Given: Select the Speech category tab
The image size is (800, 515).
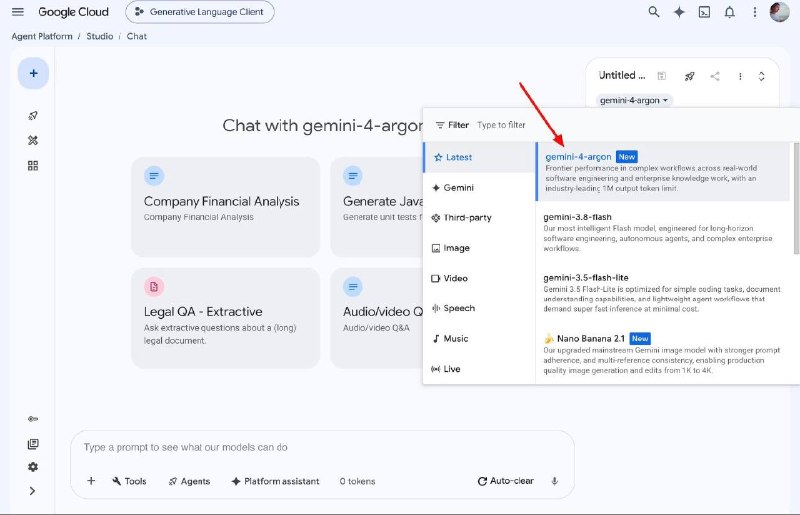Looking at the screenshot, I should [479, 308].
